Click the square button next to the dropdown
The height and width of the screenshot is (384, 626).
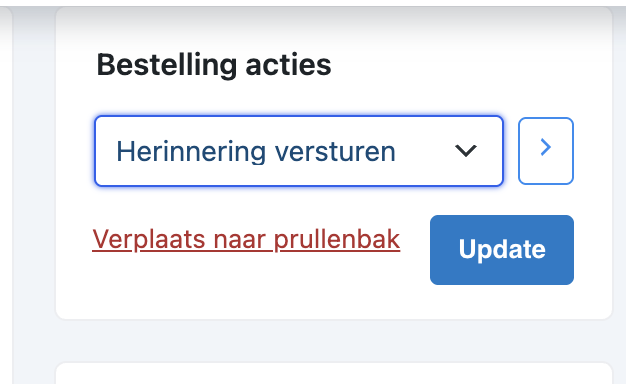[x=546, y=151]
